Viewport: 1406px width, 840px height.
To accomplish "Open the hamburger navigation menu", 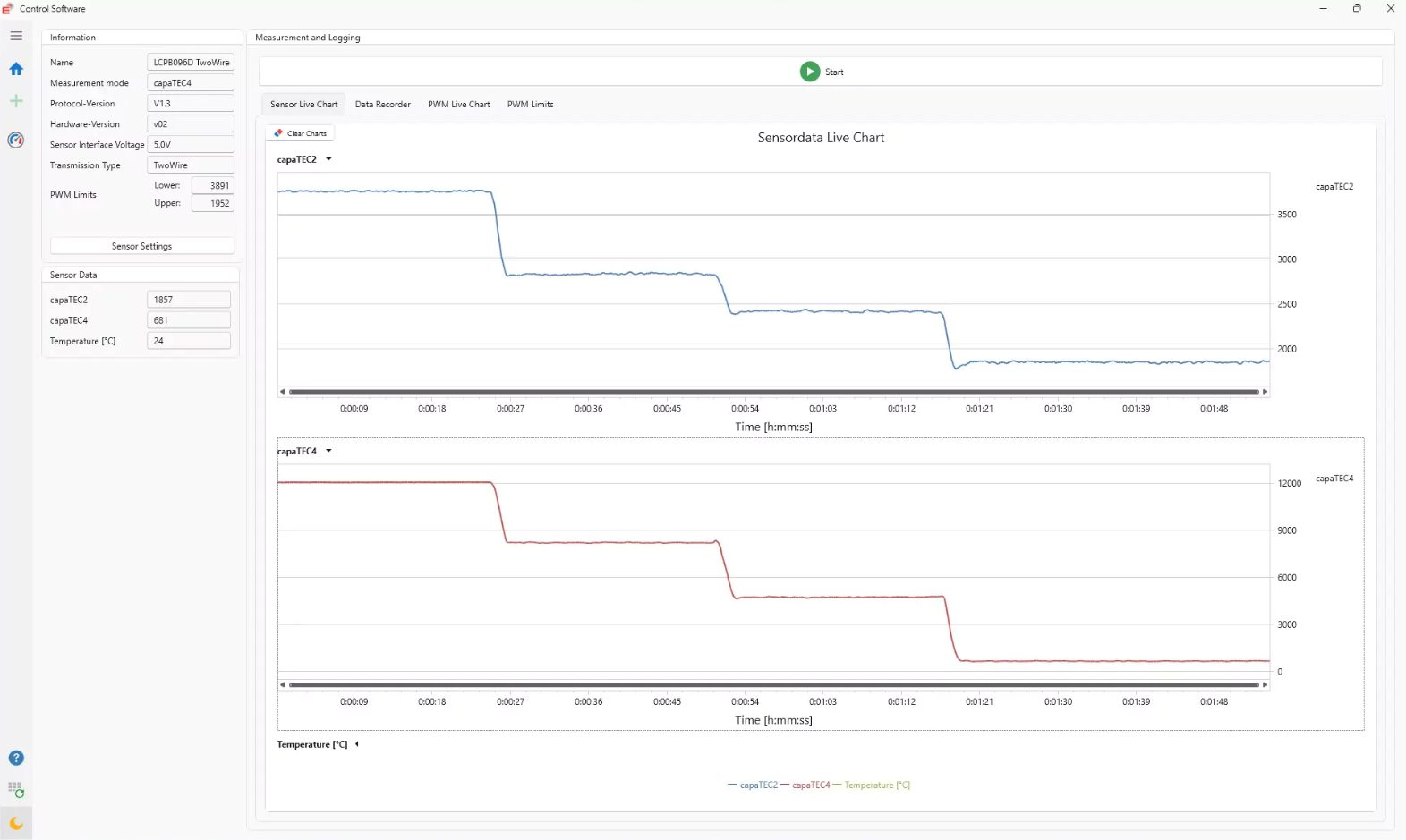I will (x=16, y=36).
